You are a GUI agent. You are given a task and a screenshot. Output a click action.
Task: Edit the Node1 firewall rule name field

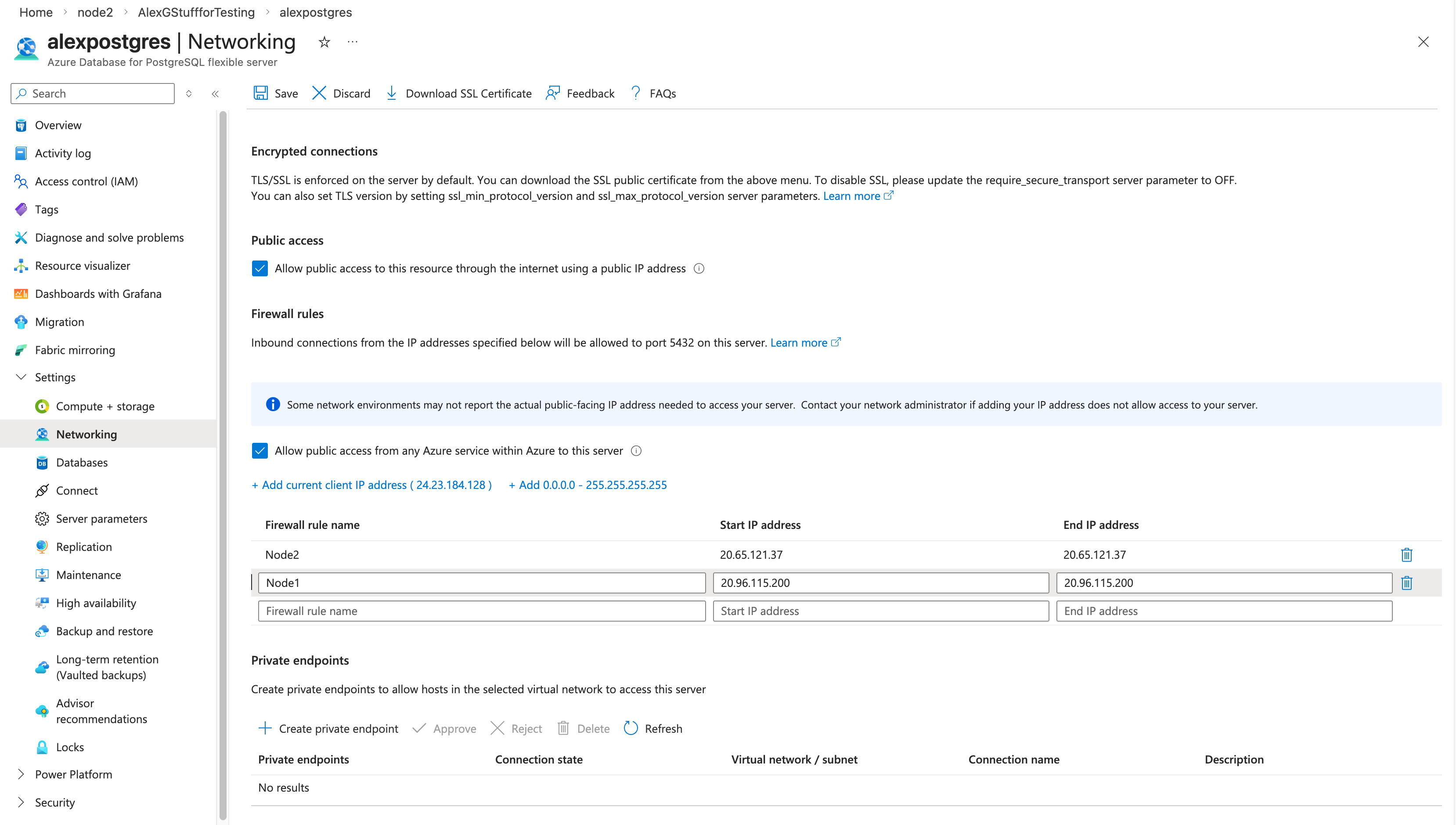[482, 583]
